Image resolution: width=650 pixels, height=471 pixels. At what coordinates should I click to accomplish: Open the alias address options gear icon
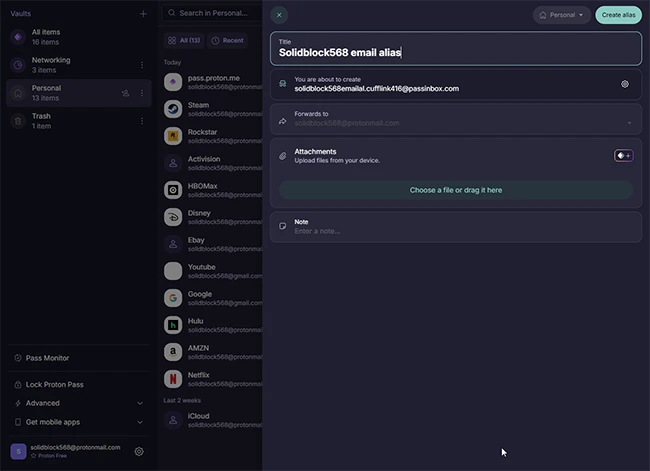pos(625,84)
